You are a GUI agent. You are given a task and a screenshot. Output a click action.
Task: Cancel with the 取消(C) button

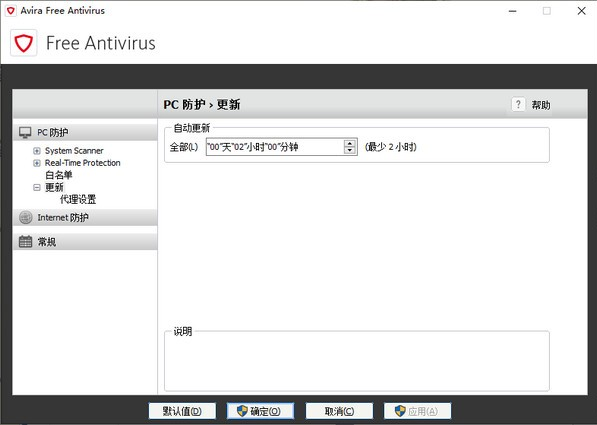pos(339,411)
